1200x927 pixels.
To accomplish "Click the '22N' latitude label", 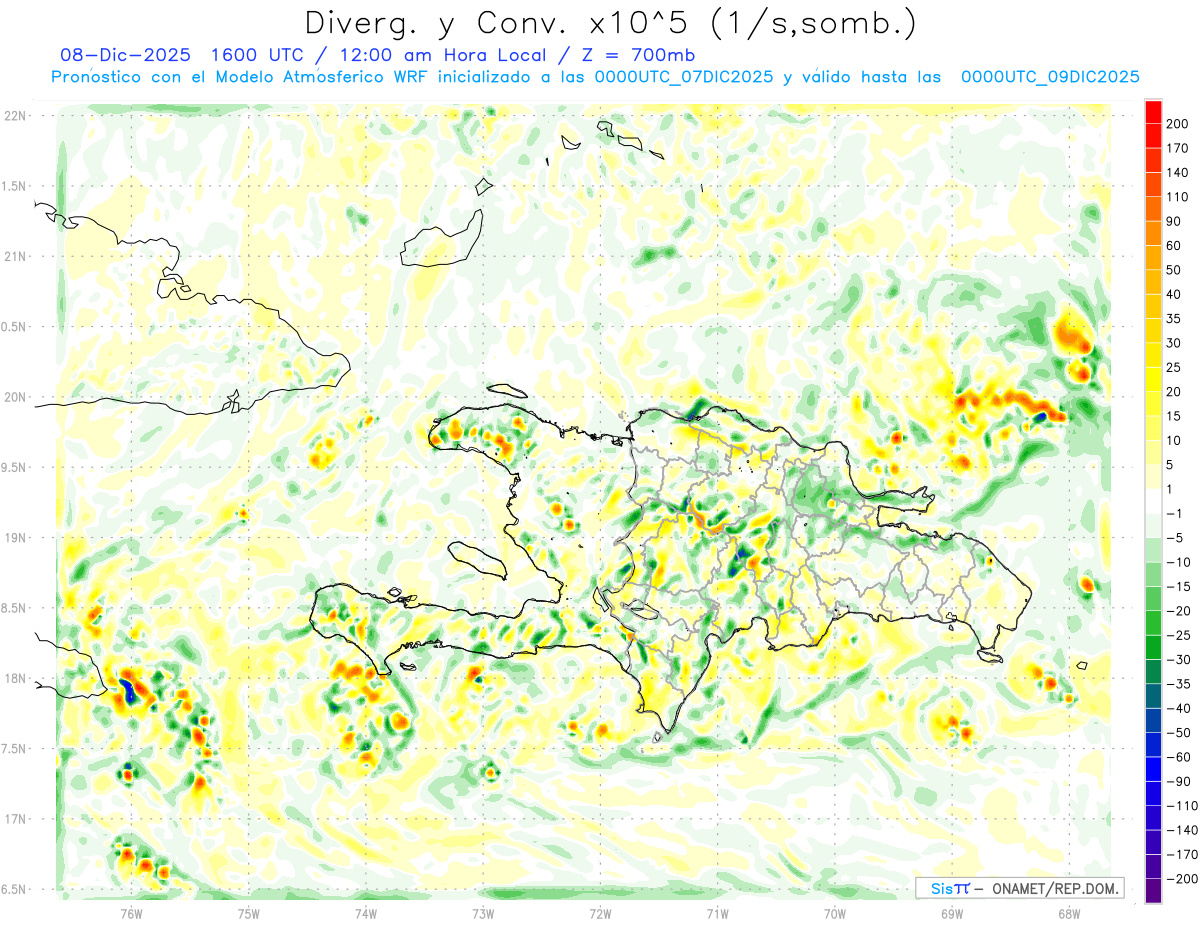I will (x=13, y=116).
